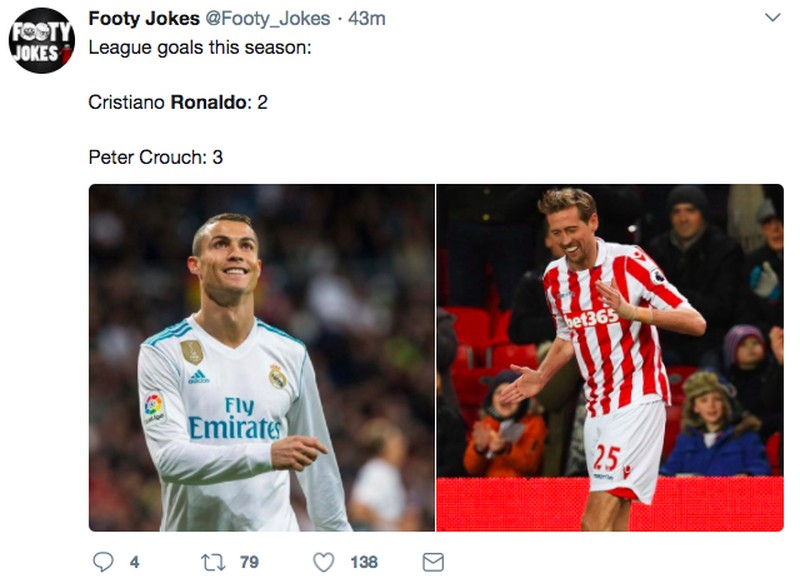Click the bet365 logo on striped shirt
This screenshot has width=800, height=578.
click(x=592, y=319)
